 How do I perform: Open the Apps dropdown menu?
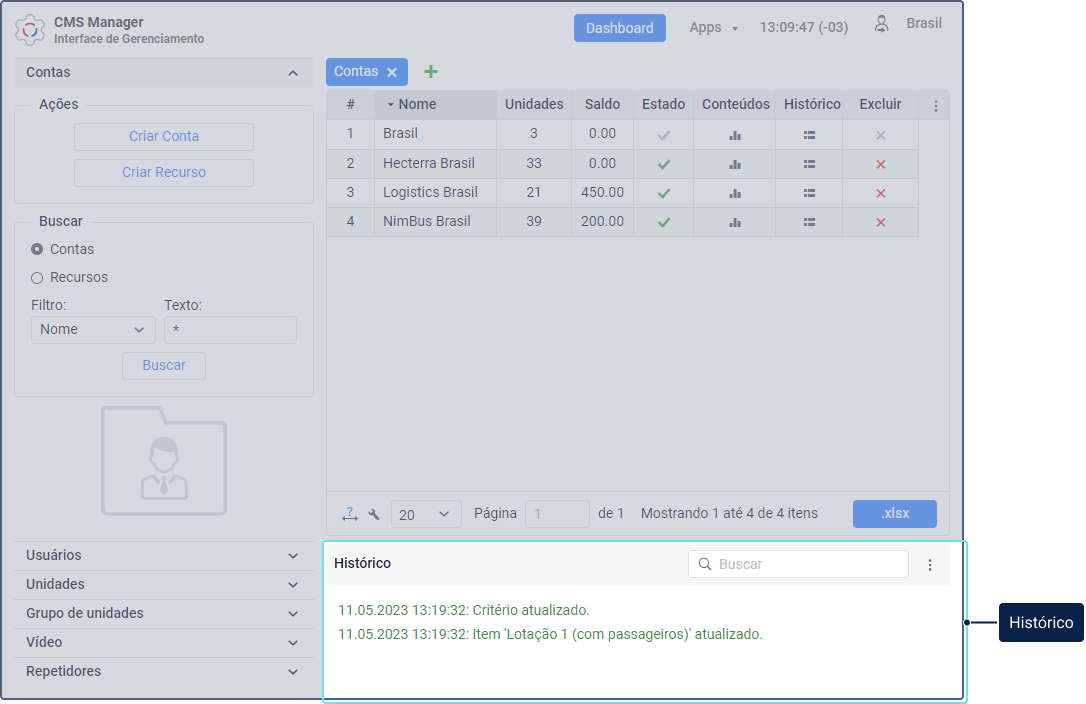pyautogui.click(x=713, y=28)
